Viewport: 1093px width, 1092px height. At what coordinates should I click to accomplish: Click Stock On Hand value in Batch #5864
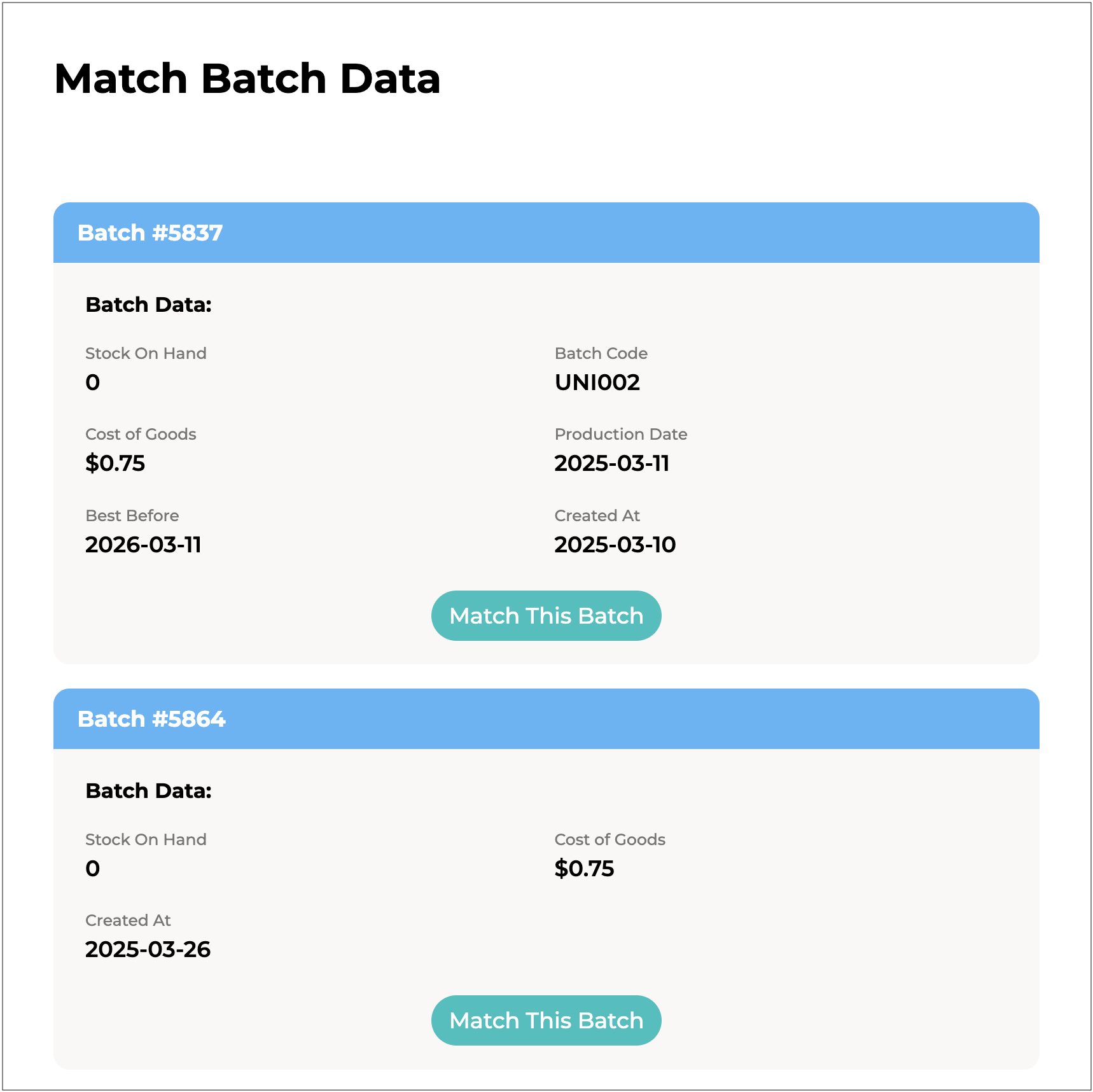(93, 869)
